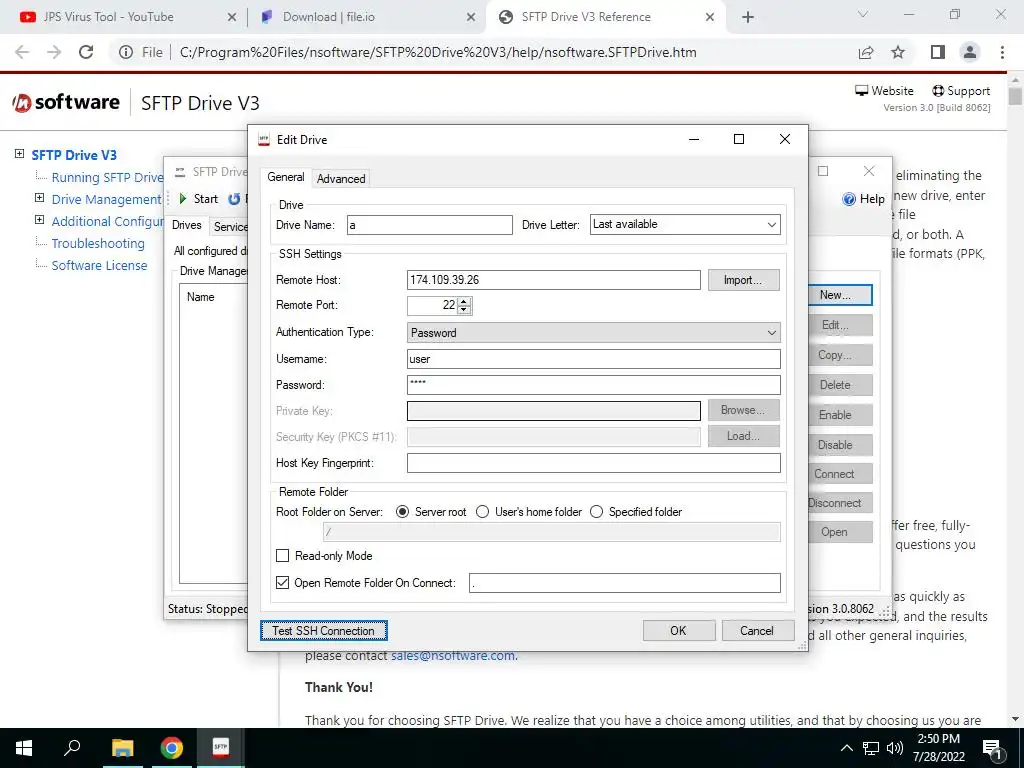Click the Windows Start button
This screenshot has width=1024, height=768.
pos(24,748)
